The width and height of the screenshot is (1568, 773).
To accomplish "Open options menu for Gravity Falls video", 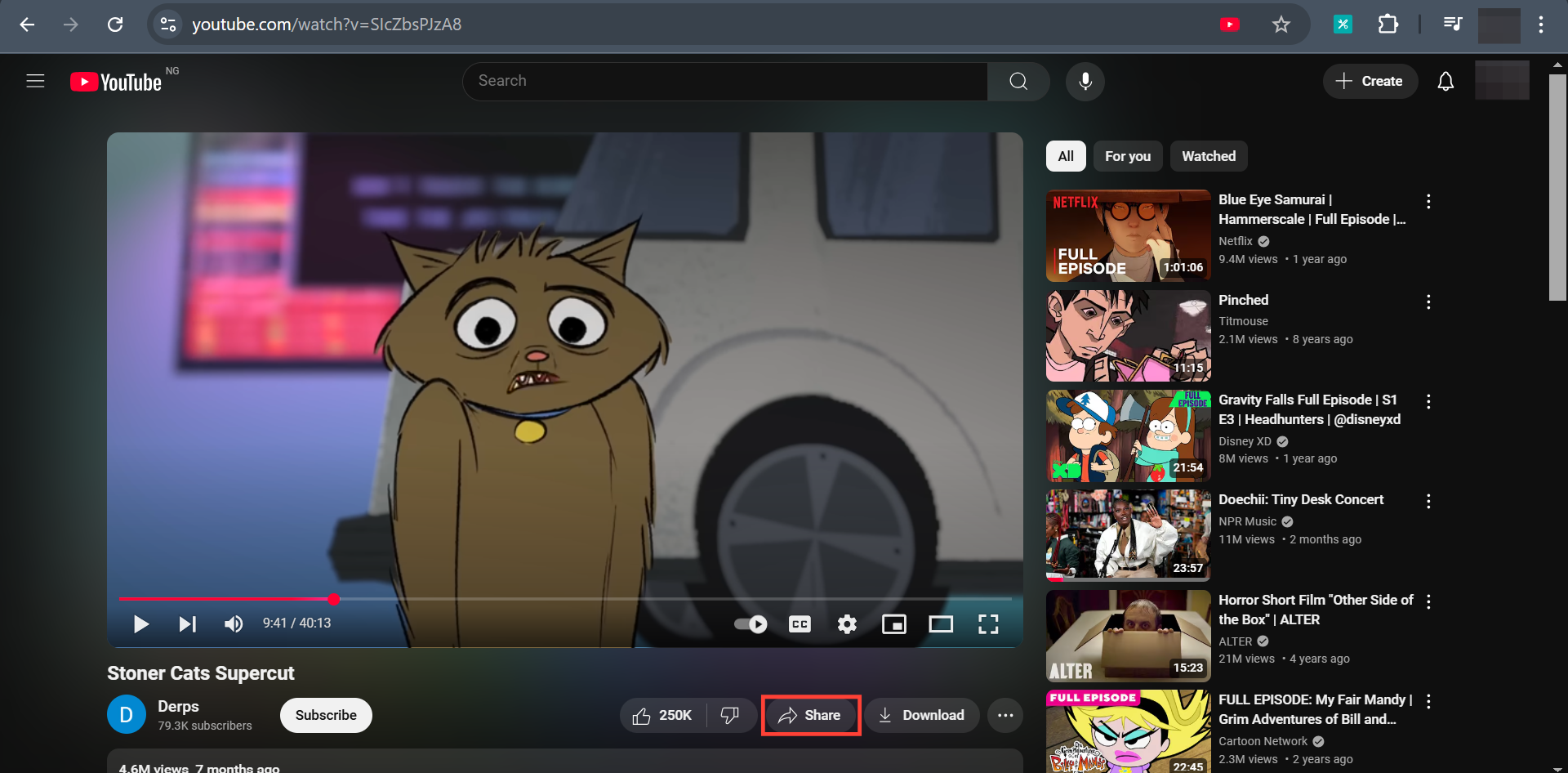I will click(x=1428, y=401).
